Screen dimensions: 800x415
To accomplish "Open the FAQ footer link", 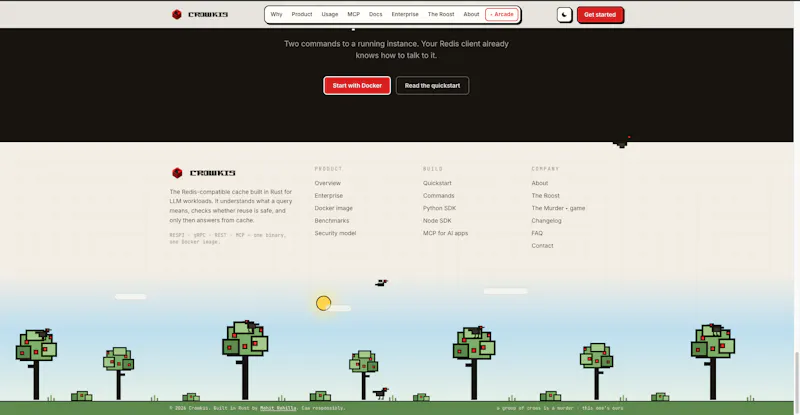I will click(x=537, y=233).
